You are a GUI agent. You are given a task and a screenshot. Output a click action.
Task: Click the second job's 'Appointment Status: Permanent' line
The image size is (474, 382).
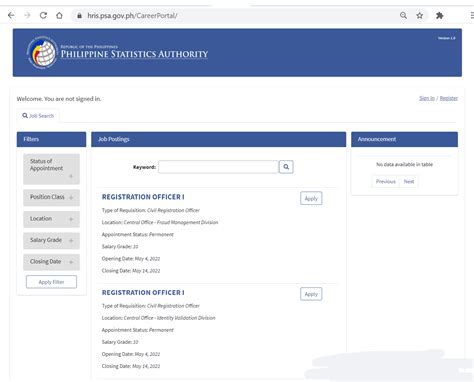click(x=138, y=330)
